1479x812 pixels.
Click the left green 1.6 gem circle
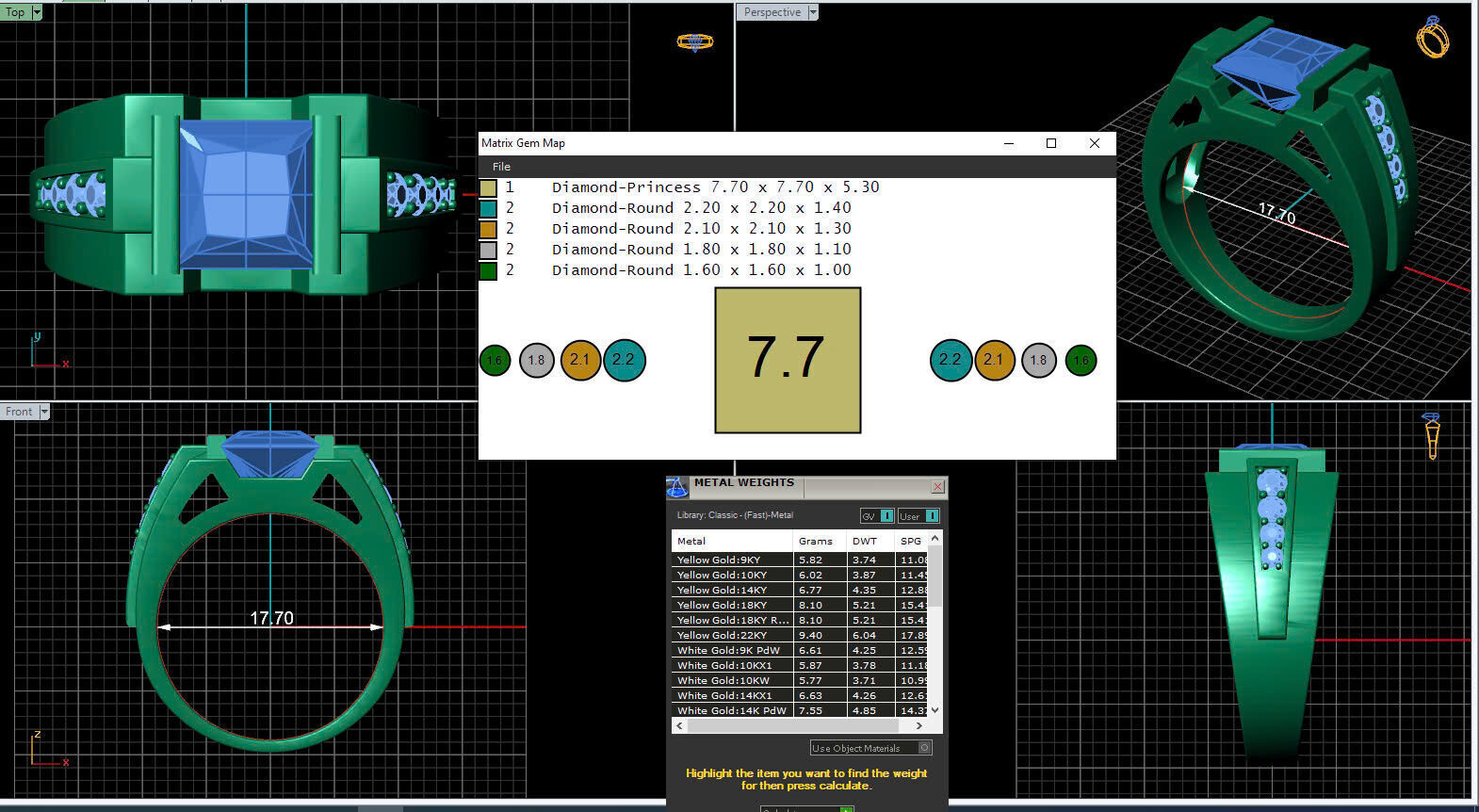pyautogui.click(x=496, y=360)
